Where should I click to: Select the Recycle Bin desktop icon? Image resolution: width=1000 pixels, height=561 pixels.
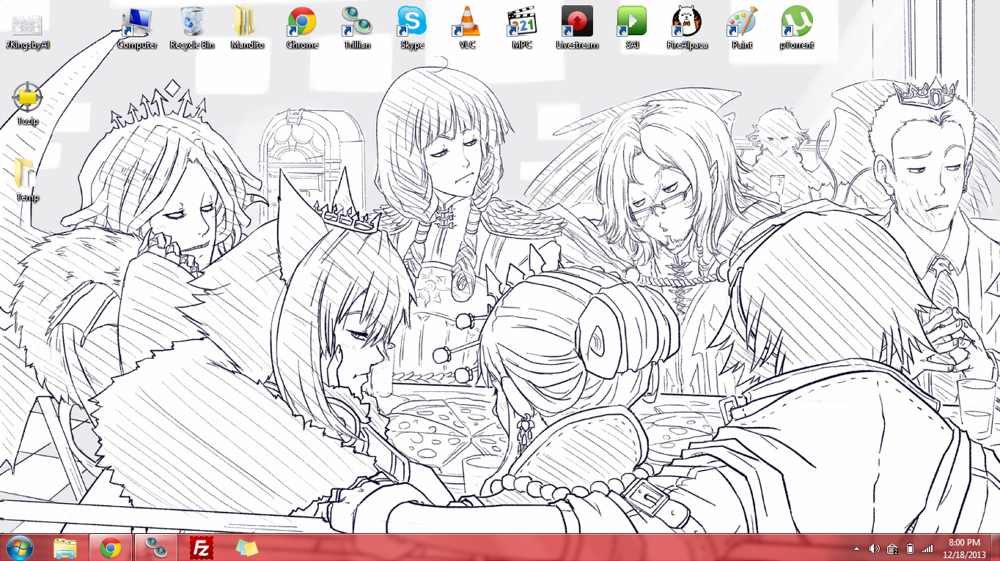[x=192, y=29]
